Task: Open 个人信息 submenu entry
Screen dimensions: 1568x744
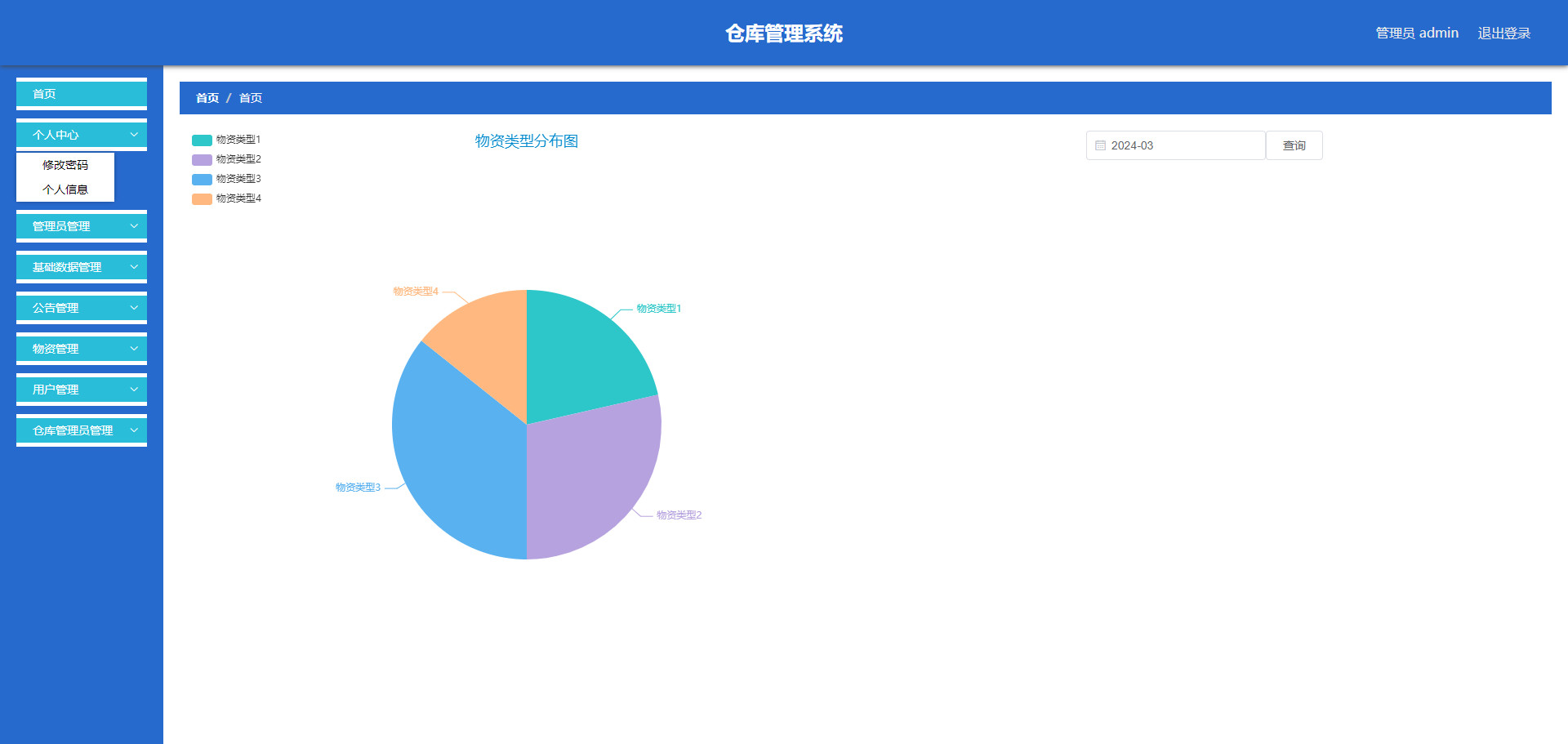Action: 65,189
